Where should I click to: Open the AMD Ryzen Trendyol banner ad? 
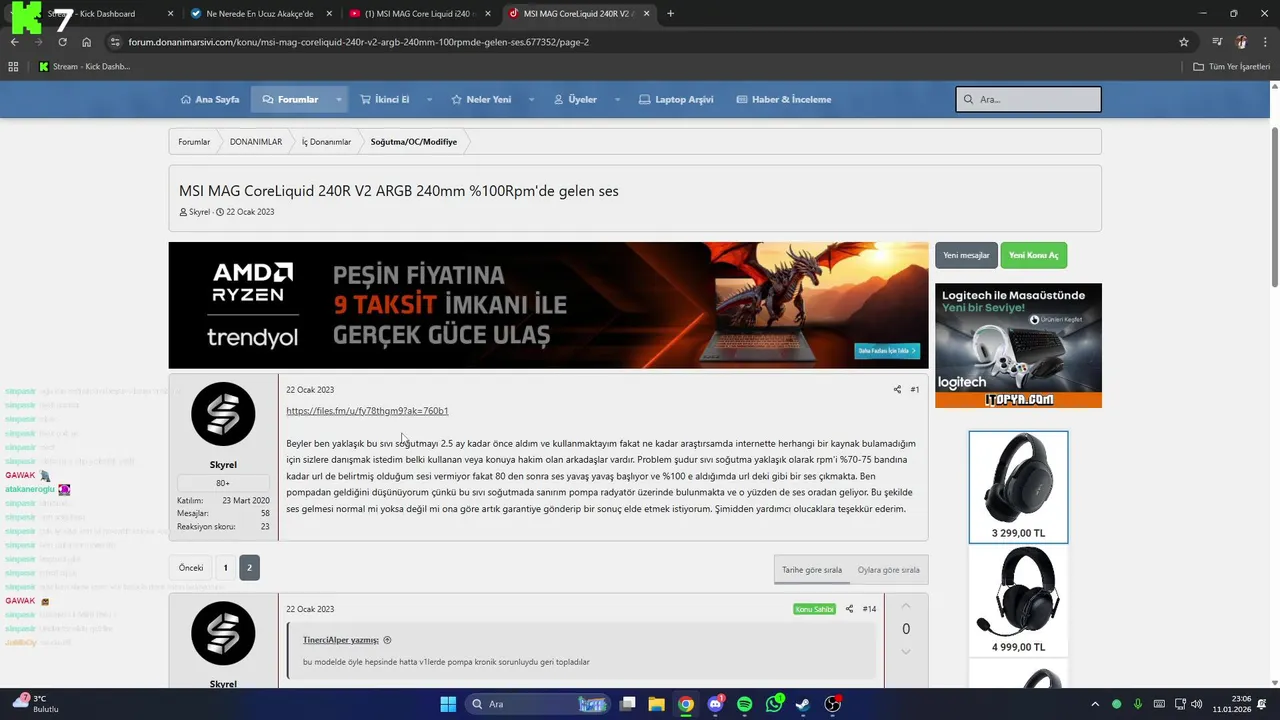coord(548,305)
